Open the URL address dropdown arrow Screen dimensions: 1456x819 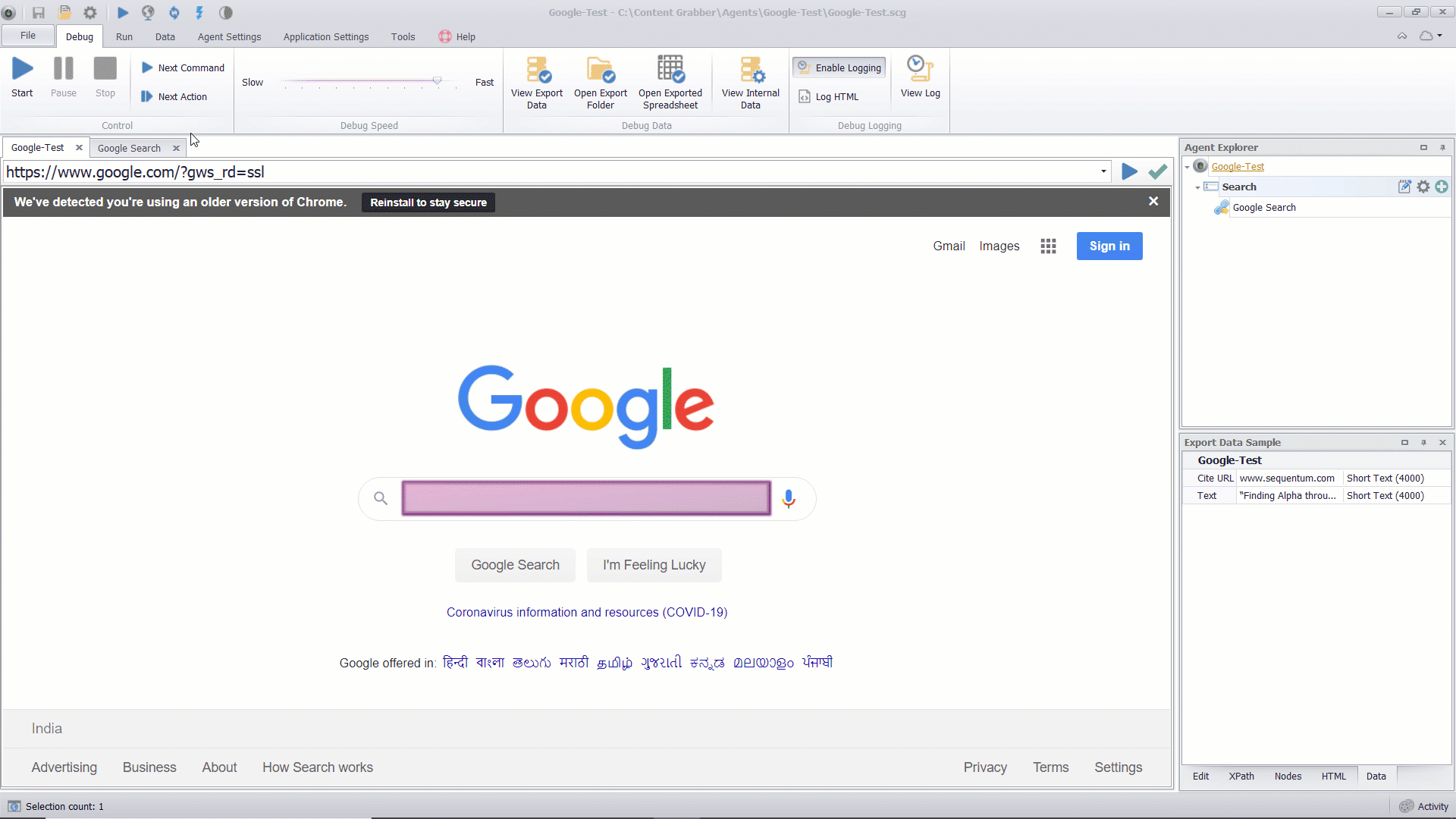coord(1103,172)
